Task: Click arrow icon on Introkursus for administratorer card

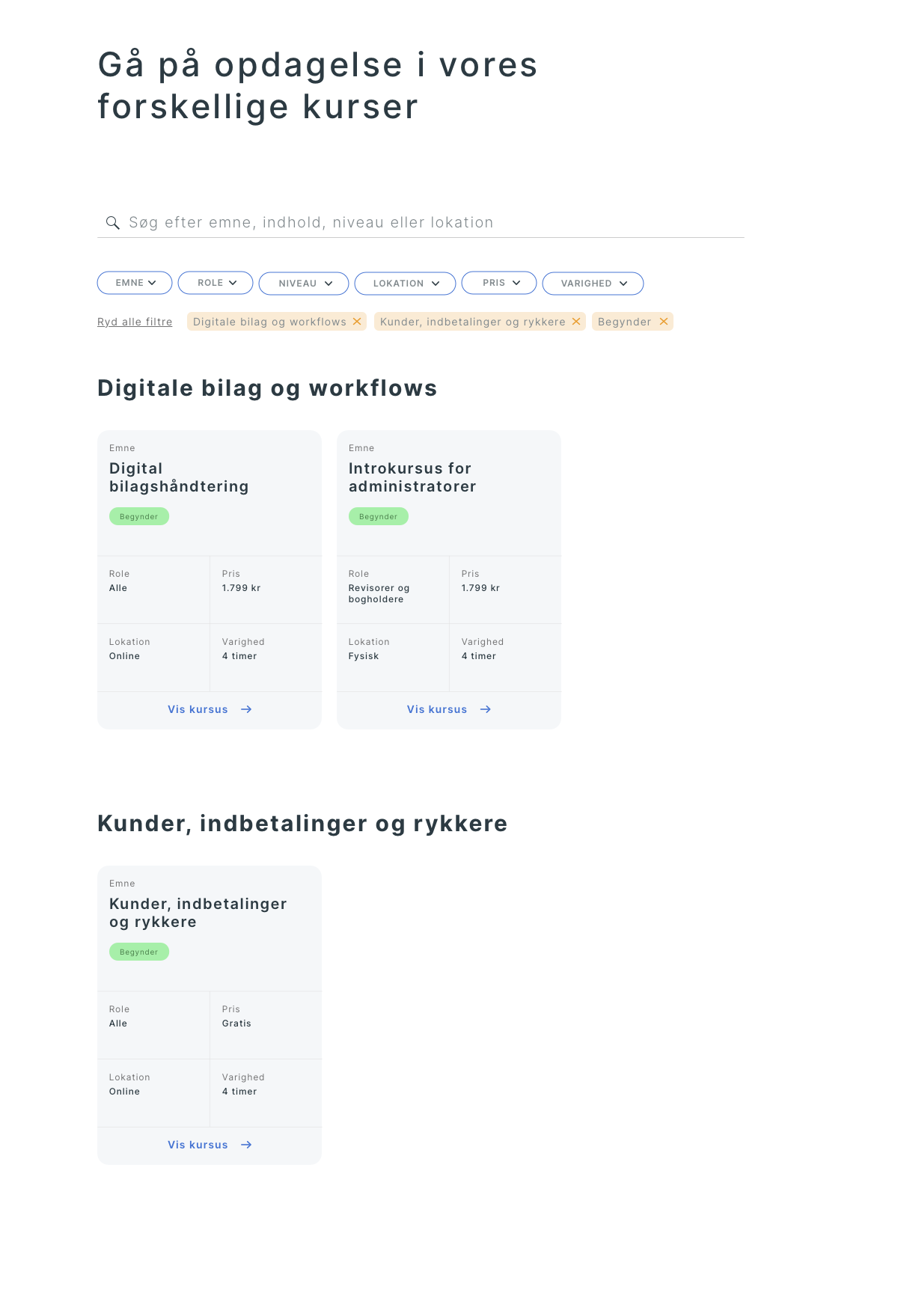Action: pyautogui.click(x=486, y=709)
